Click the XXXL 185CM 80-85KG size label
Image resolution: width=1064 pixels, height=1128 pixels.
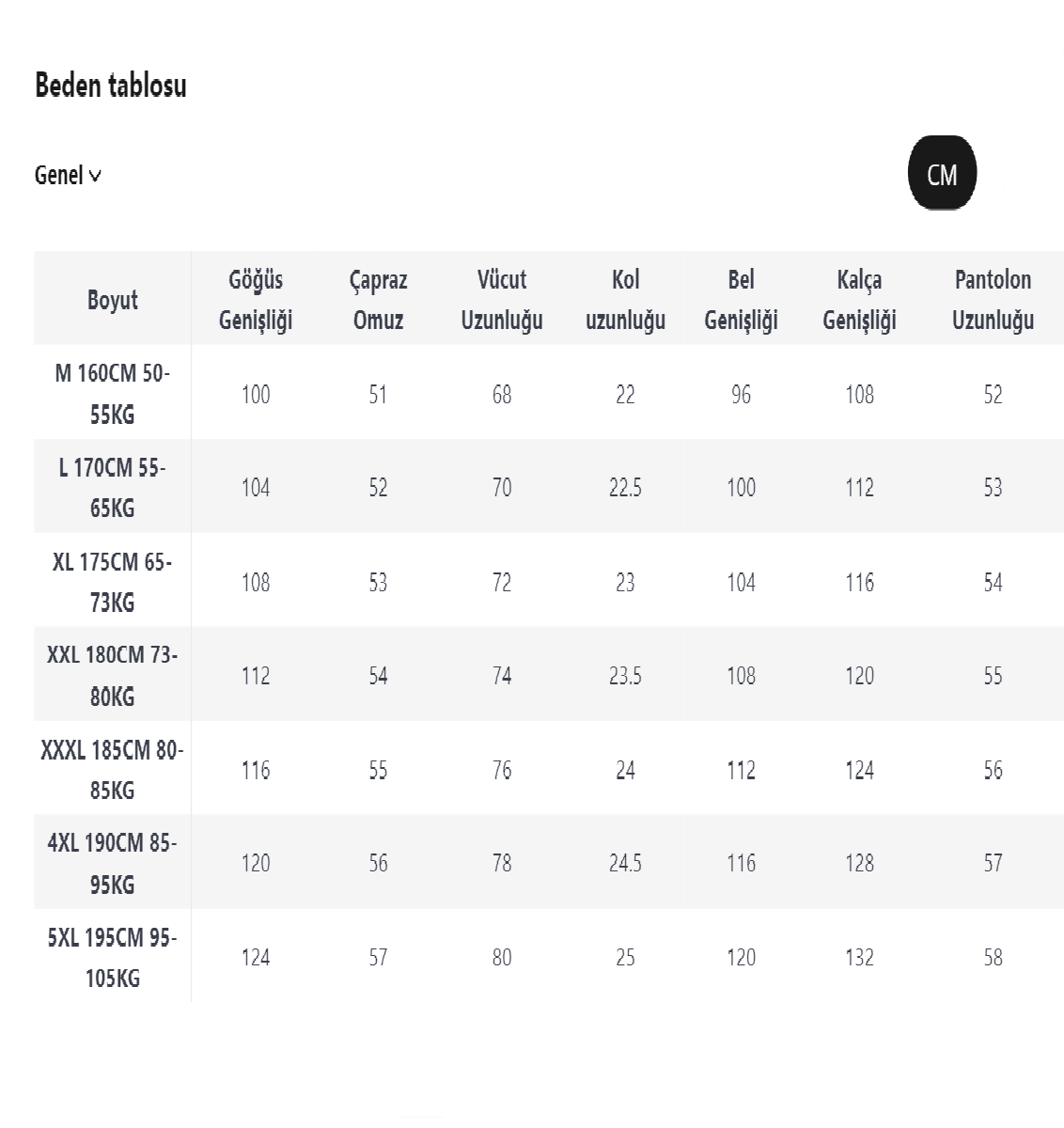(112, 770)
